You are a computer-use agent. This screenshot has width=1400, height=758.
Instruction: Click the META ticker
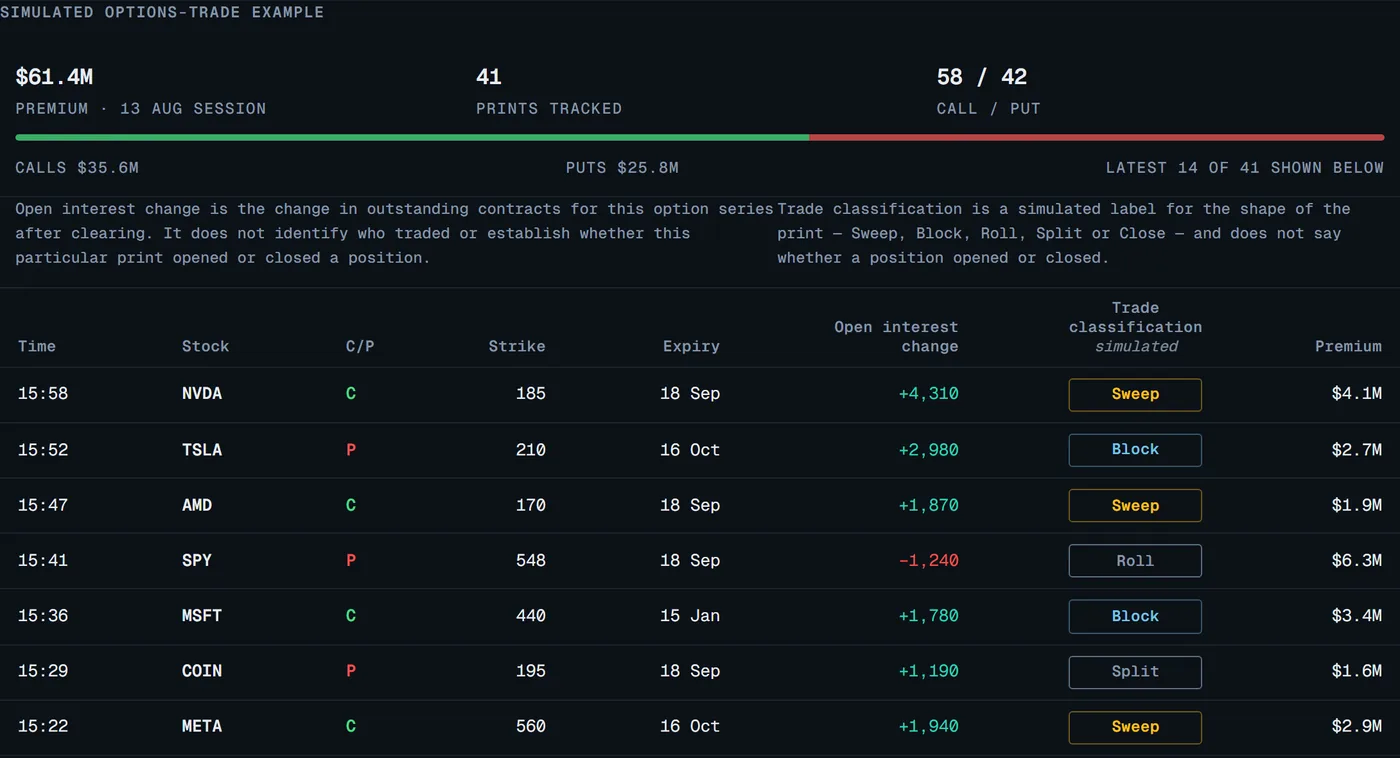pyautogui.click(x=202, y=727)
